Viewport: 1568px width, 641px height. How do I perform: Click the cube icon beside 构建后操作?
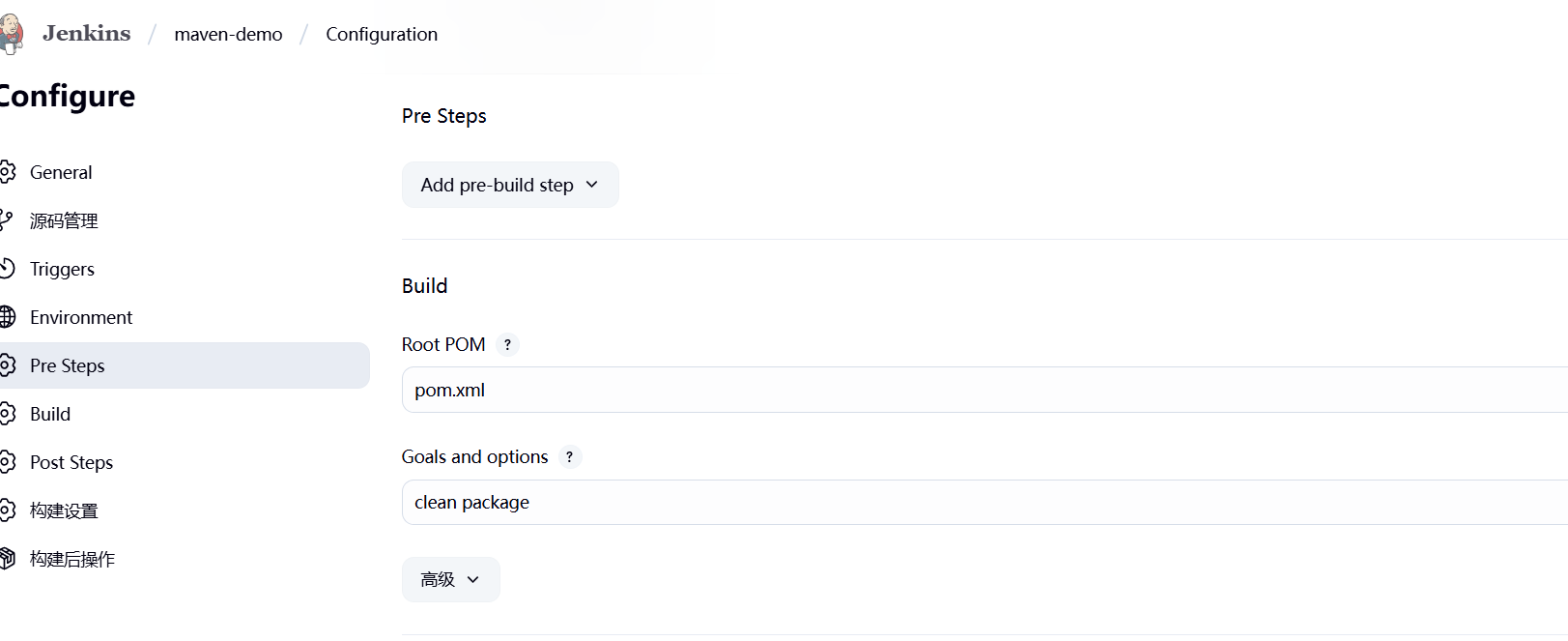8,559
